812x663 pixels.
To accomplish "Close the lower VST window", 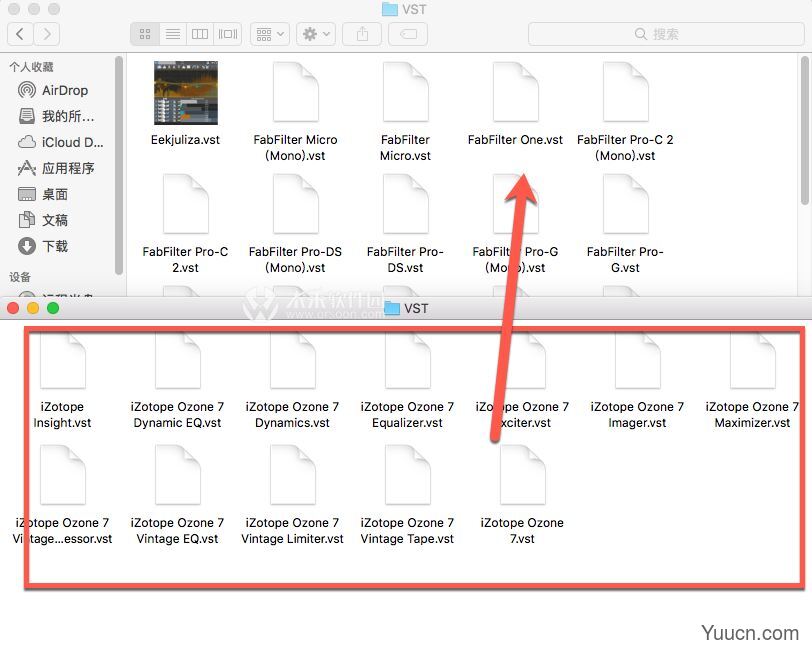I will point(13,308).
